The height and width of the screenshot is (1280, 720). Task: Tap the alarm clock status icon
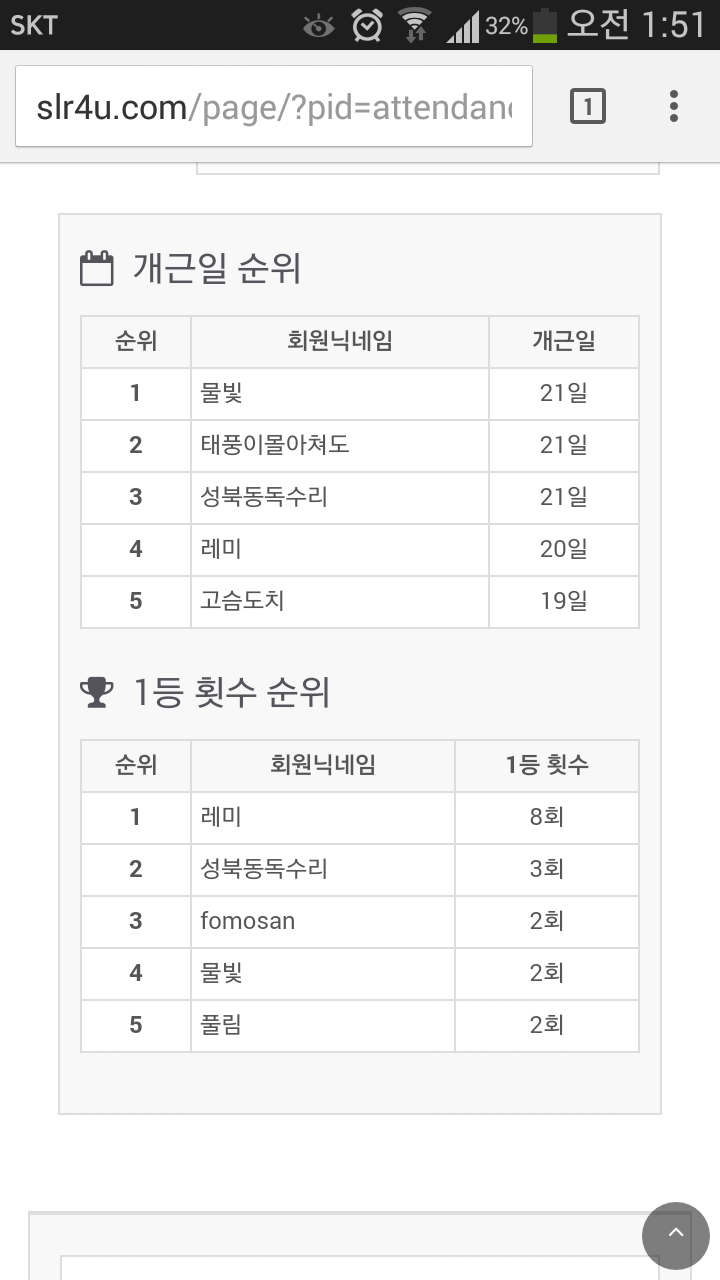368,25
